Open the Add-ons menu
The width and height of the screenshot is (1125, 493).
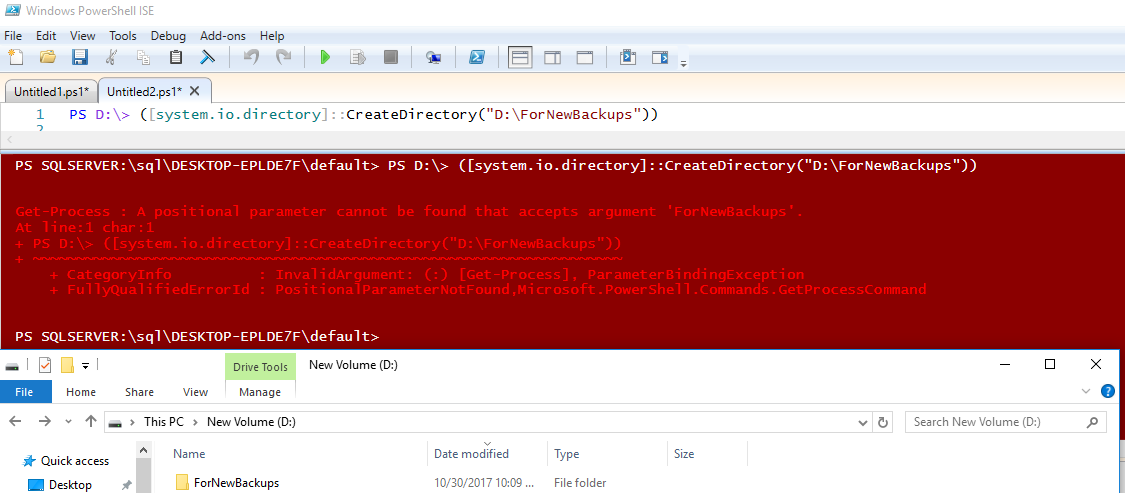(x=222, y=36)
